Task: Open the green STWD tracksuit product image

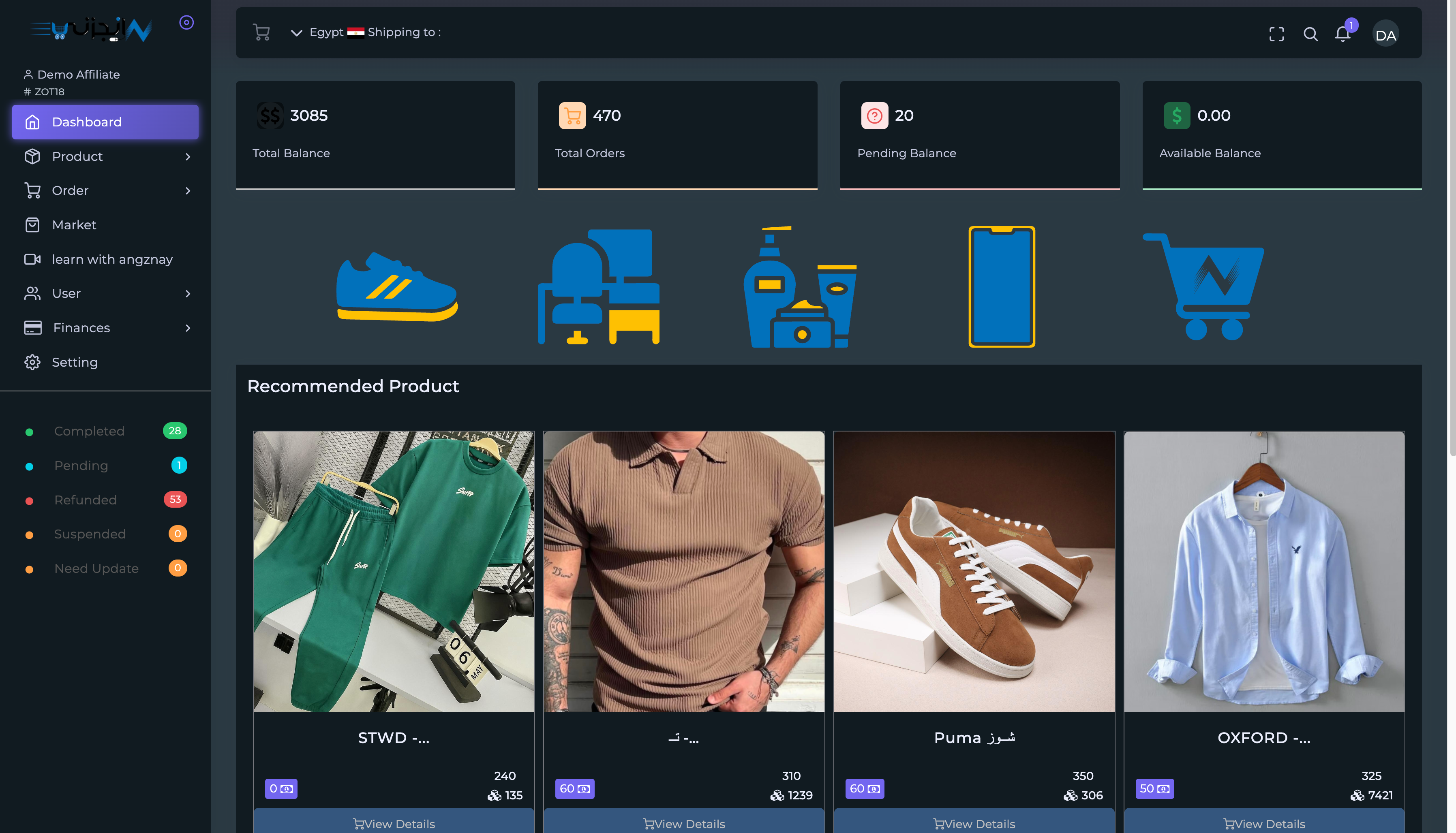Action: pyautogui.click(x=394, y=571)
